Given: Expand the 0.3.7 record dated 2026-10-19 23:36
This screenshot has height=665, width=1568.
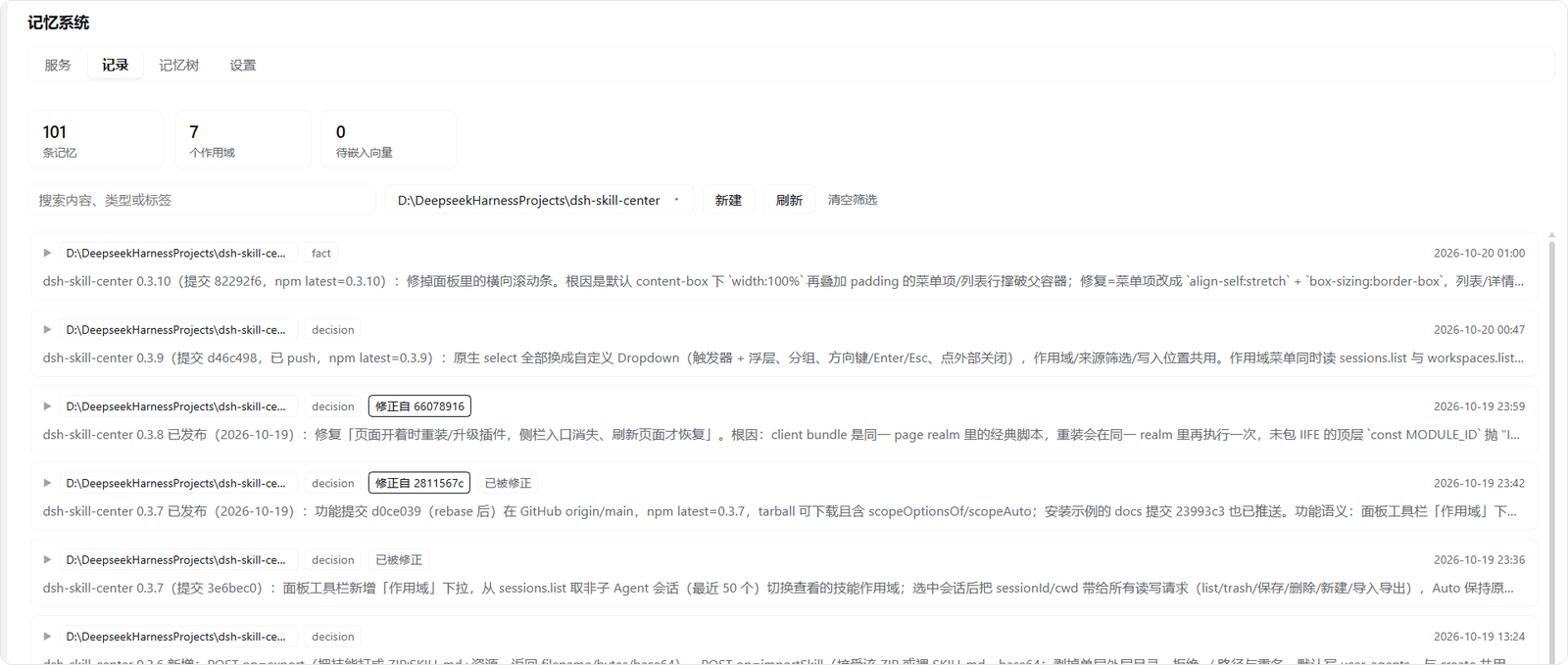Looking at the screenshot, I should (47, 560).
